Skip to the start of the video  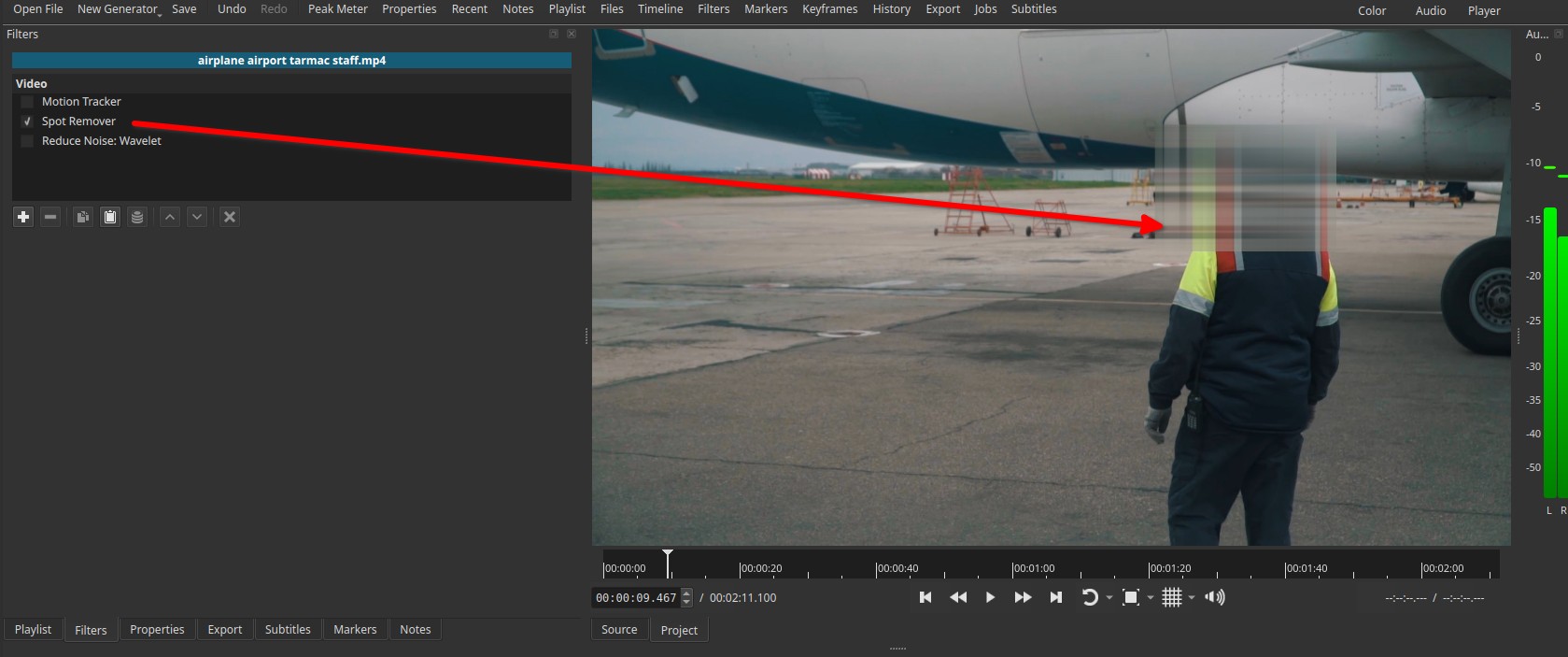point(925,597)
